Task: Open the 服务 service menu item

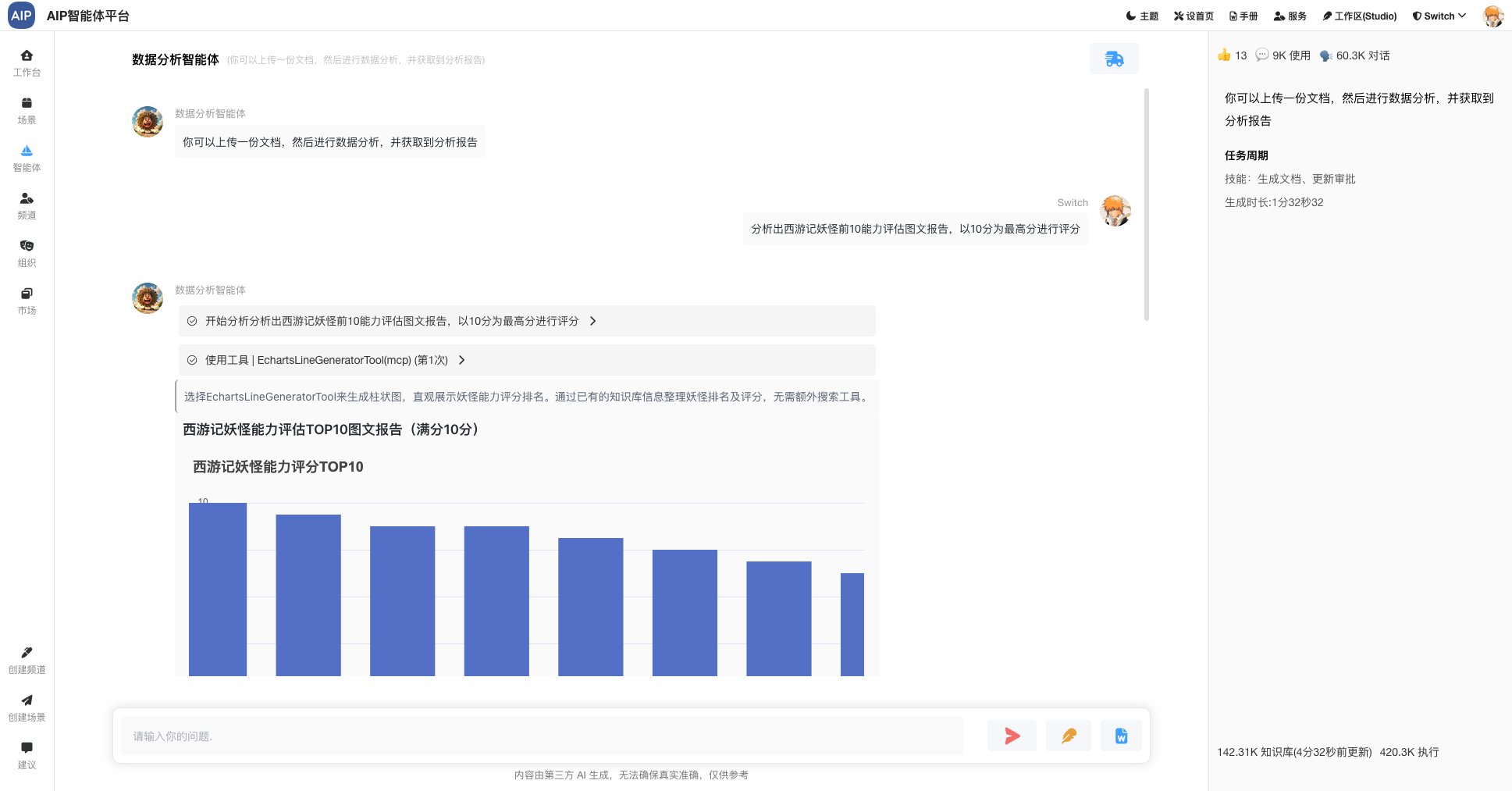Action: point(1290,16)
